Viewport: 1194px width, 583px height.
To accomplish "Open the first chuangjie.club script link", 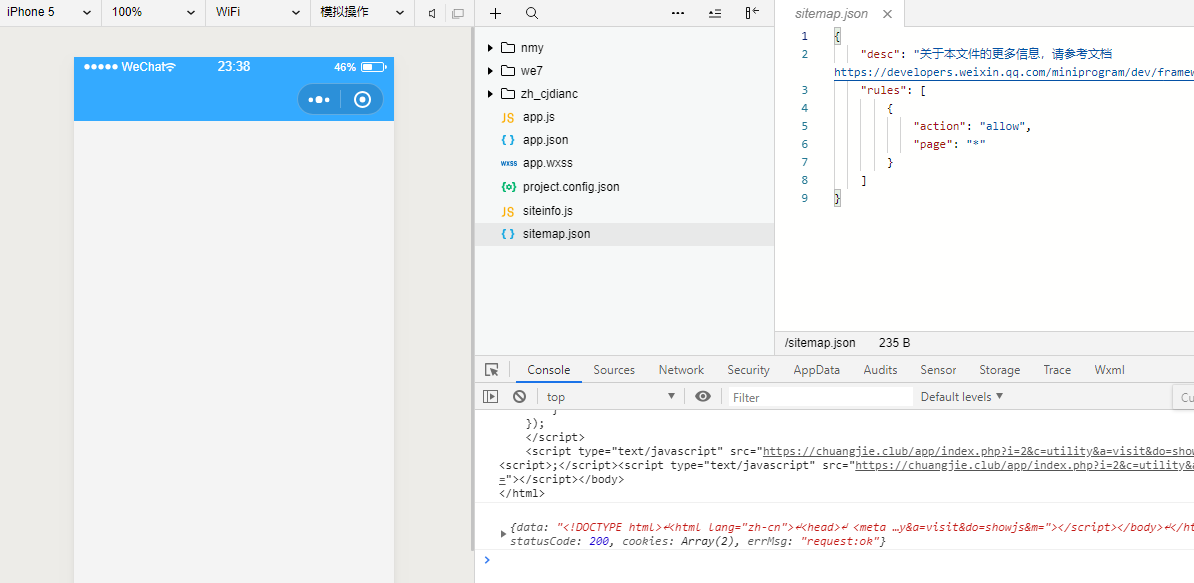I will [979, 451].
